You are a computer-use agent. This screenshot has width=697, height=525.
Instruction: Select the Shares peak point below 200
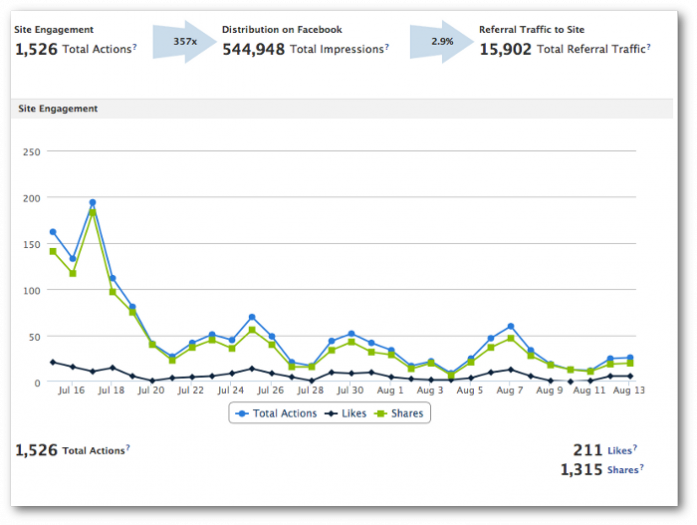[x=92, y=213]
